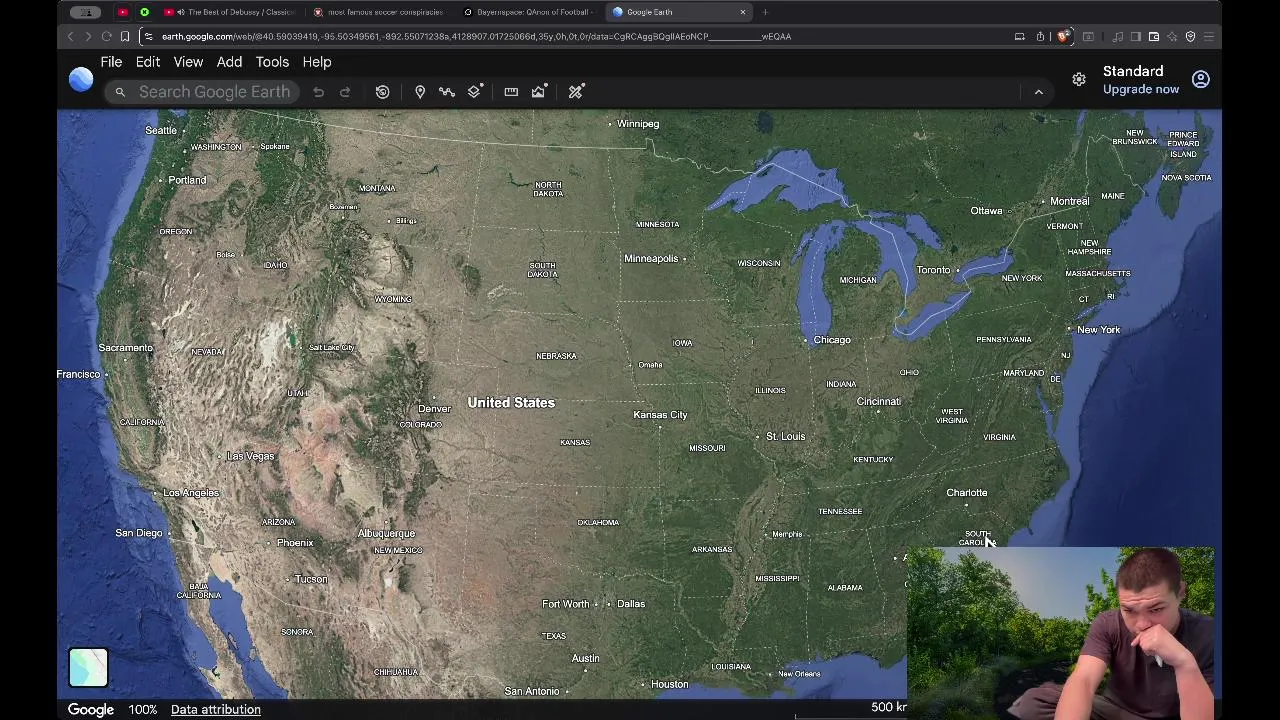Open the historical imagery clock tool

tap(382, 92)
